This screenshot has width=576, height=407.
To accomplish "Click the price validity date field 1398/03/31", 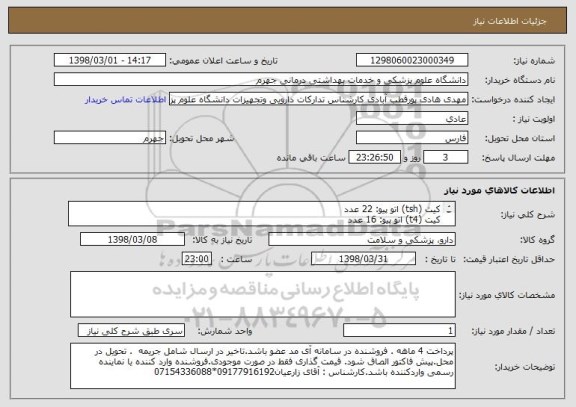I will click(x=363, y=259).
